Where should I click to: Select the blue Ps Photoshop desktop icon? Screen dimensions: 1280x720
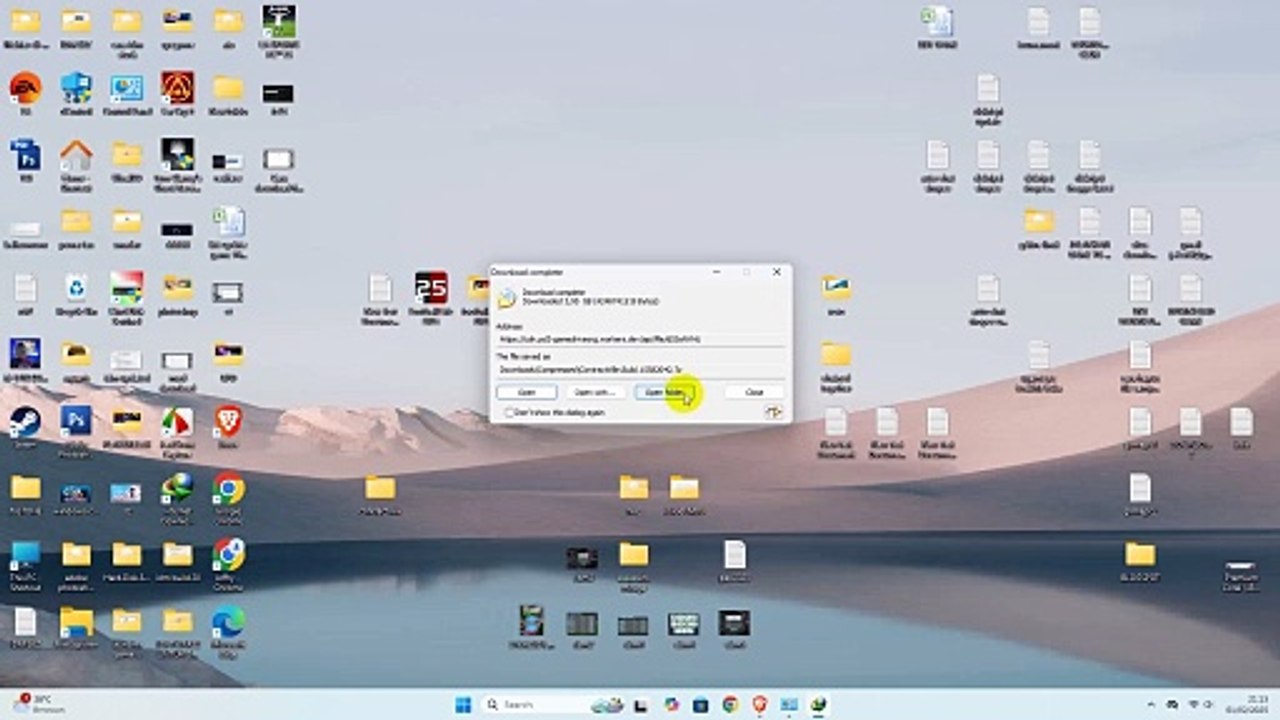click(76, 421)
